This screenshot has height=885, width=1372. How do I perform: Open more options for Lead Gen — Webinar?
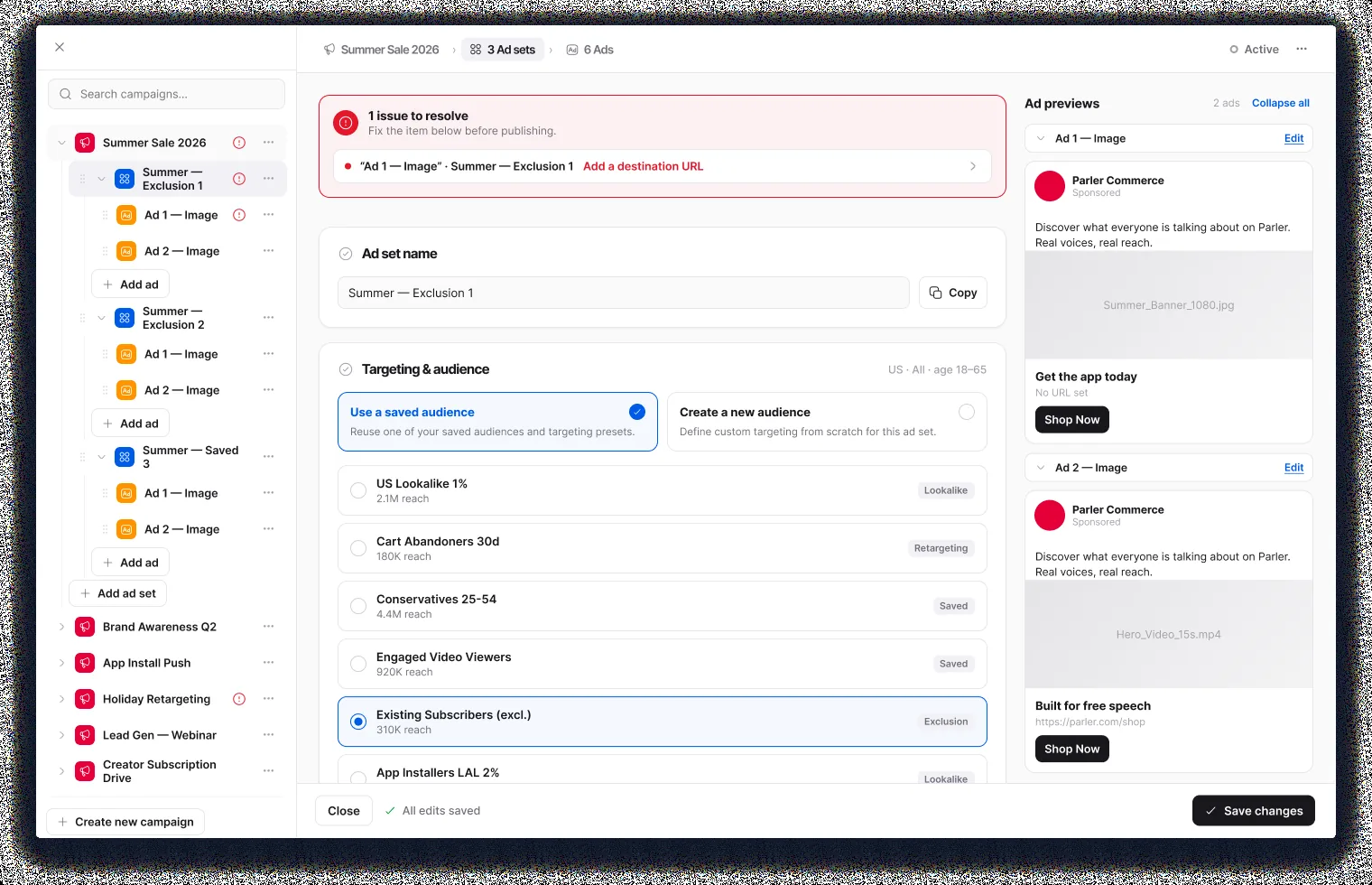tap(268, 735)
